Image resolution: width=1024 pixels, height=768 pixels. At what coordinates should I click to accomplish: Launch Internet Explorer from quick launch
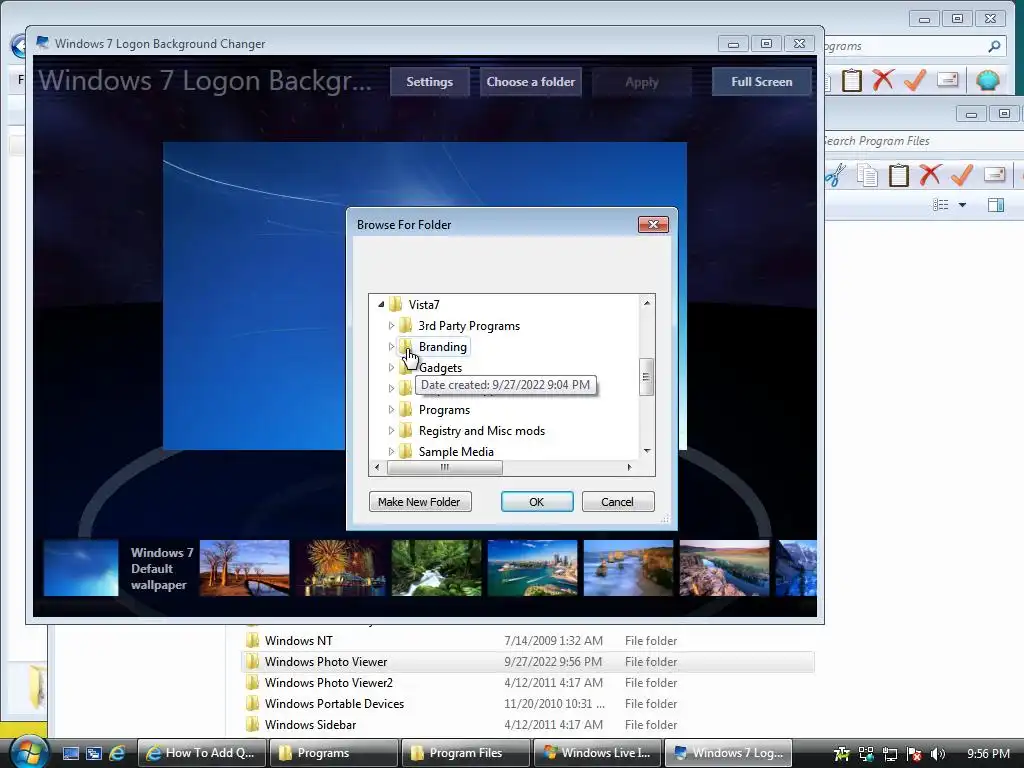[117, 753]
